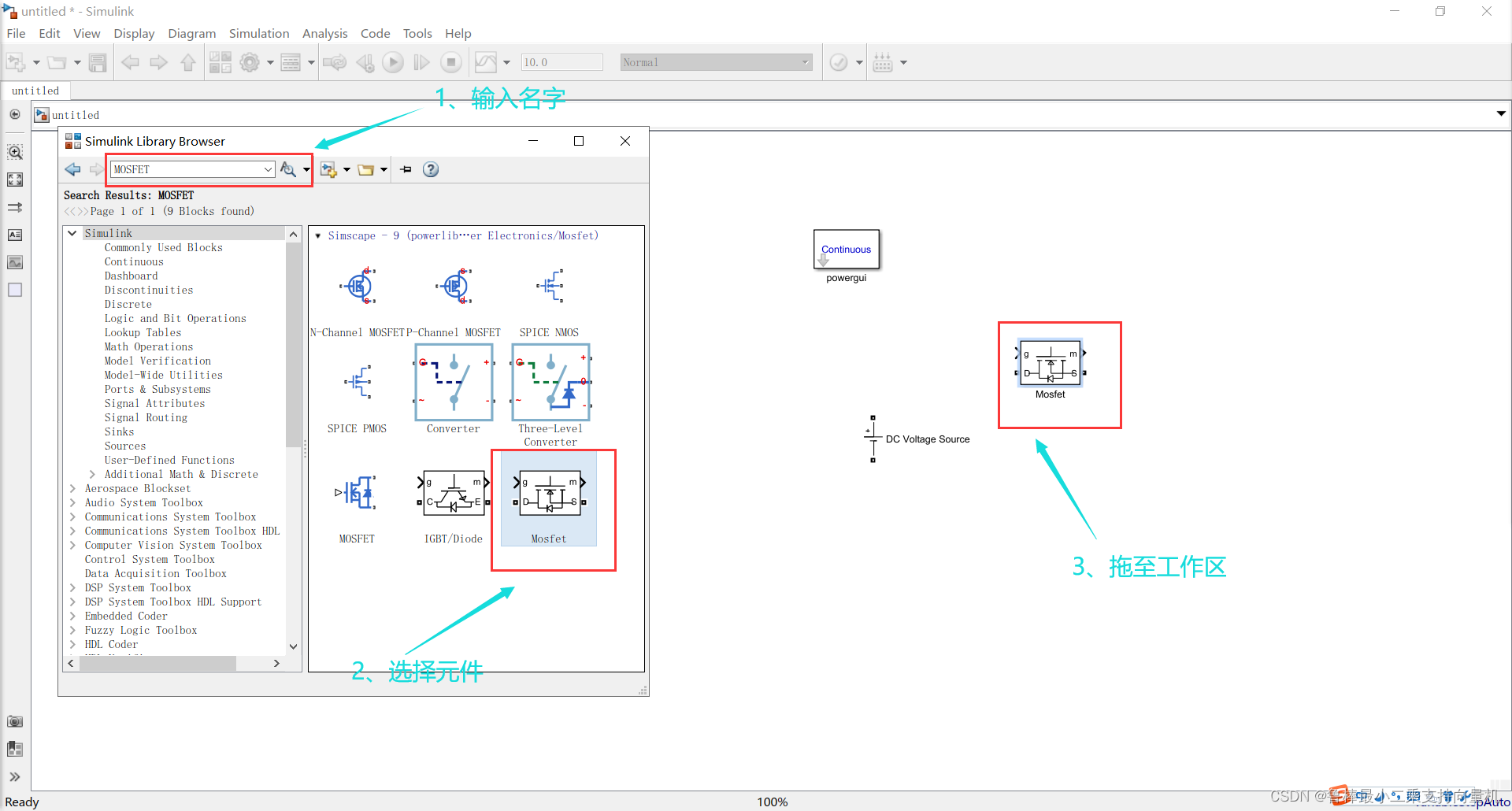The width and height of the screenshot is (1512, 811).
Task: Select the DC Voltage Source block
Action: [x=873, y=439]
